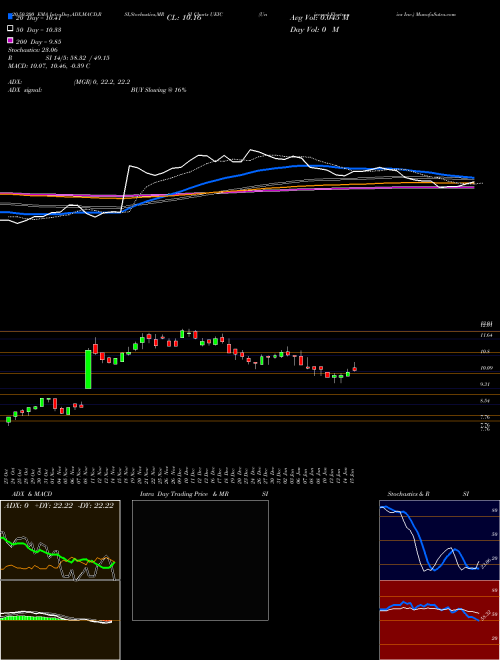This screenshot has width=500, height=660.
Task: Click the 10.09 price axis label
Action: [x=487, y=368]
